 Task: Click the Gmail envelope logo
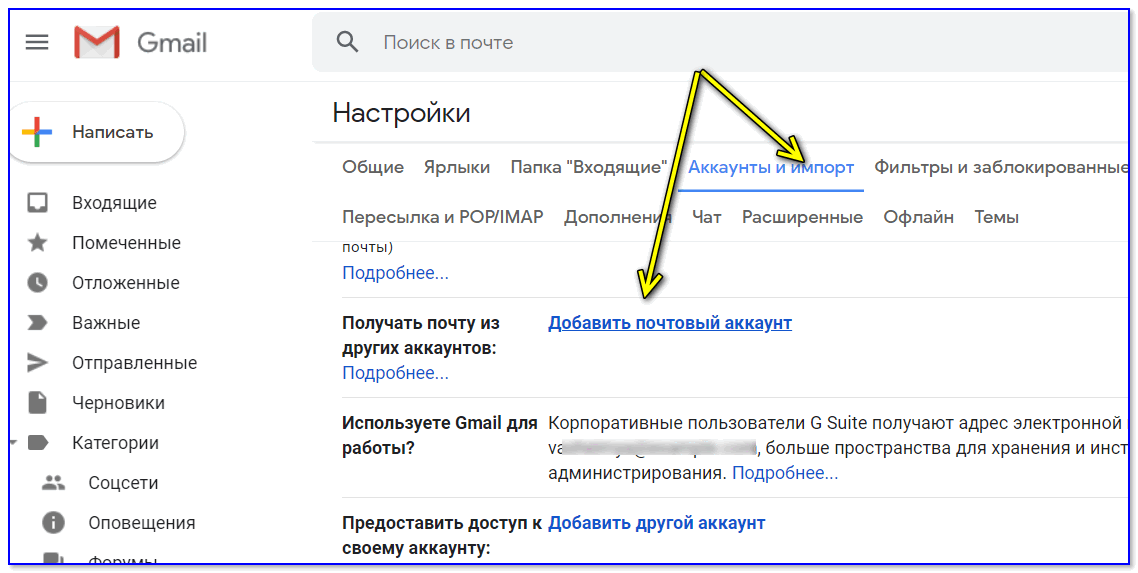point(97,43)
